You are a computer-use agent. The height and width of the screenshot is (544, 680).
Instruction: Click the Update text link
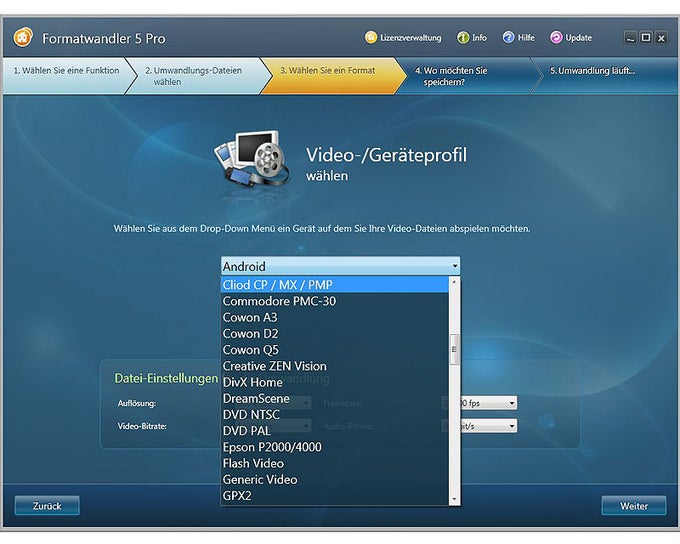579,38
